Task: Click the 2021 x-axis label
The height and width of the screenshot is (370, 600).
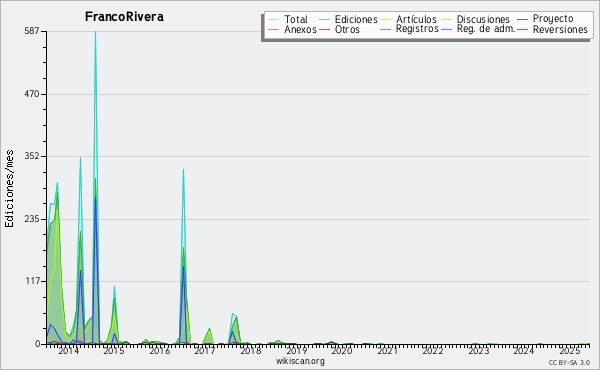Action: point(387,350)
